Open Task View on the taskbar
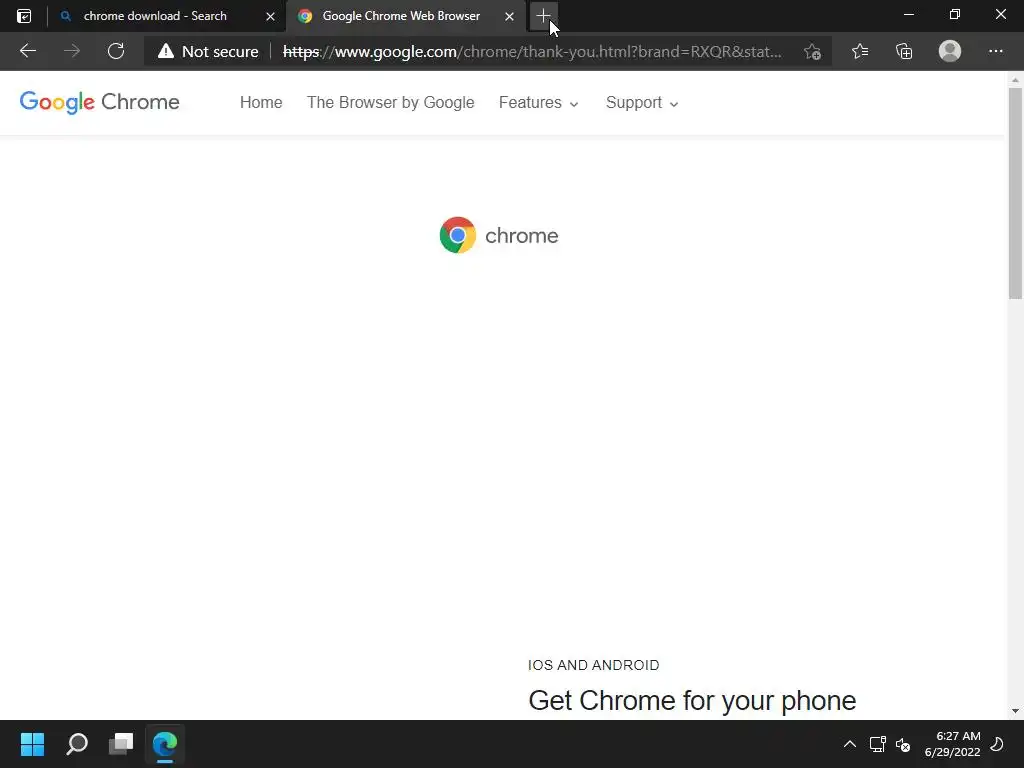1024x768 pixels. point(121,744)
